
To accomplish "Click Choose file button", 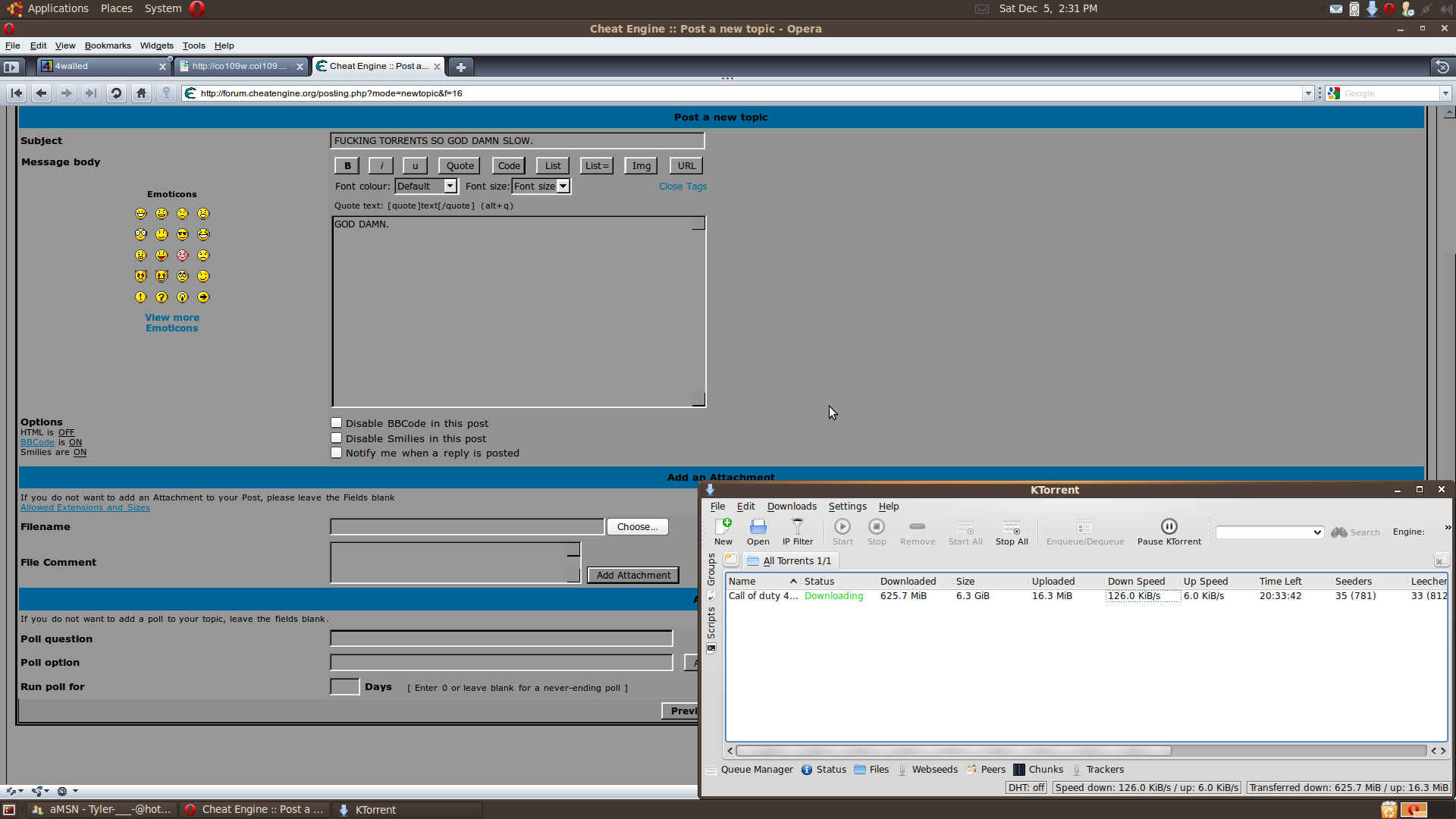I will pos(637,527).
